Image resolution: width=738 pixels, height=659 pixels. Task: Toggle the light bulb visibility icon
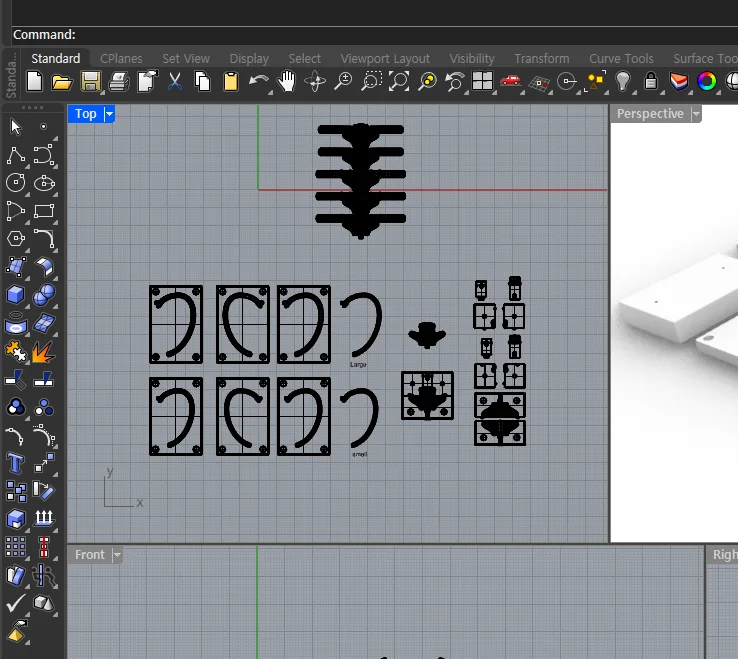pos(623,82)
